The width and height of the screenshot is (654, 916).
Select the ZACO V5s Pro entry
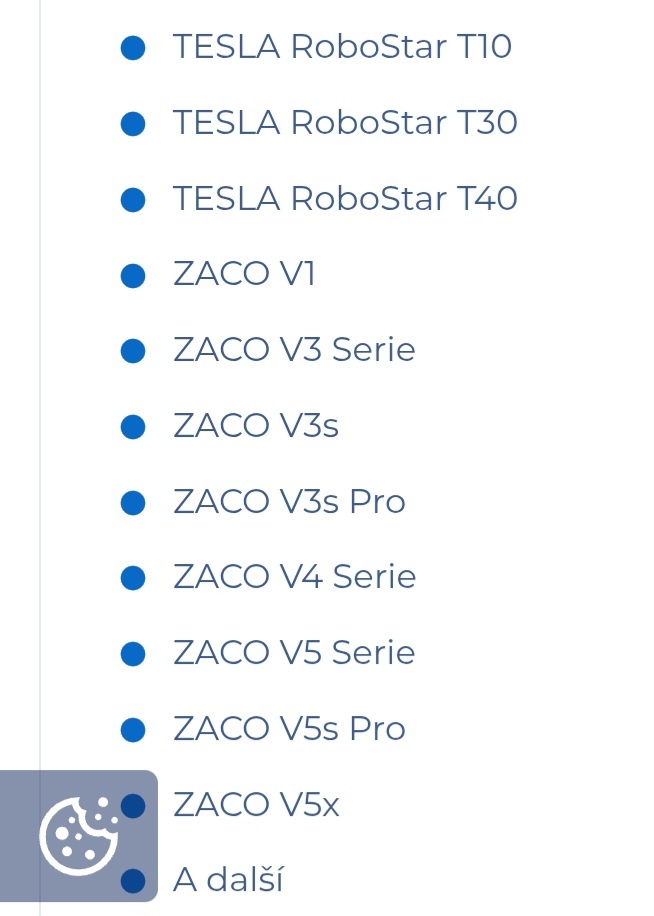[x=289, y=728]
